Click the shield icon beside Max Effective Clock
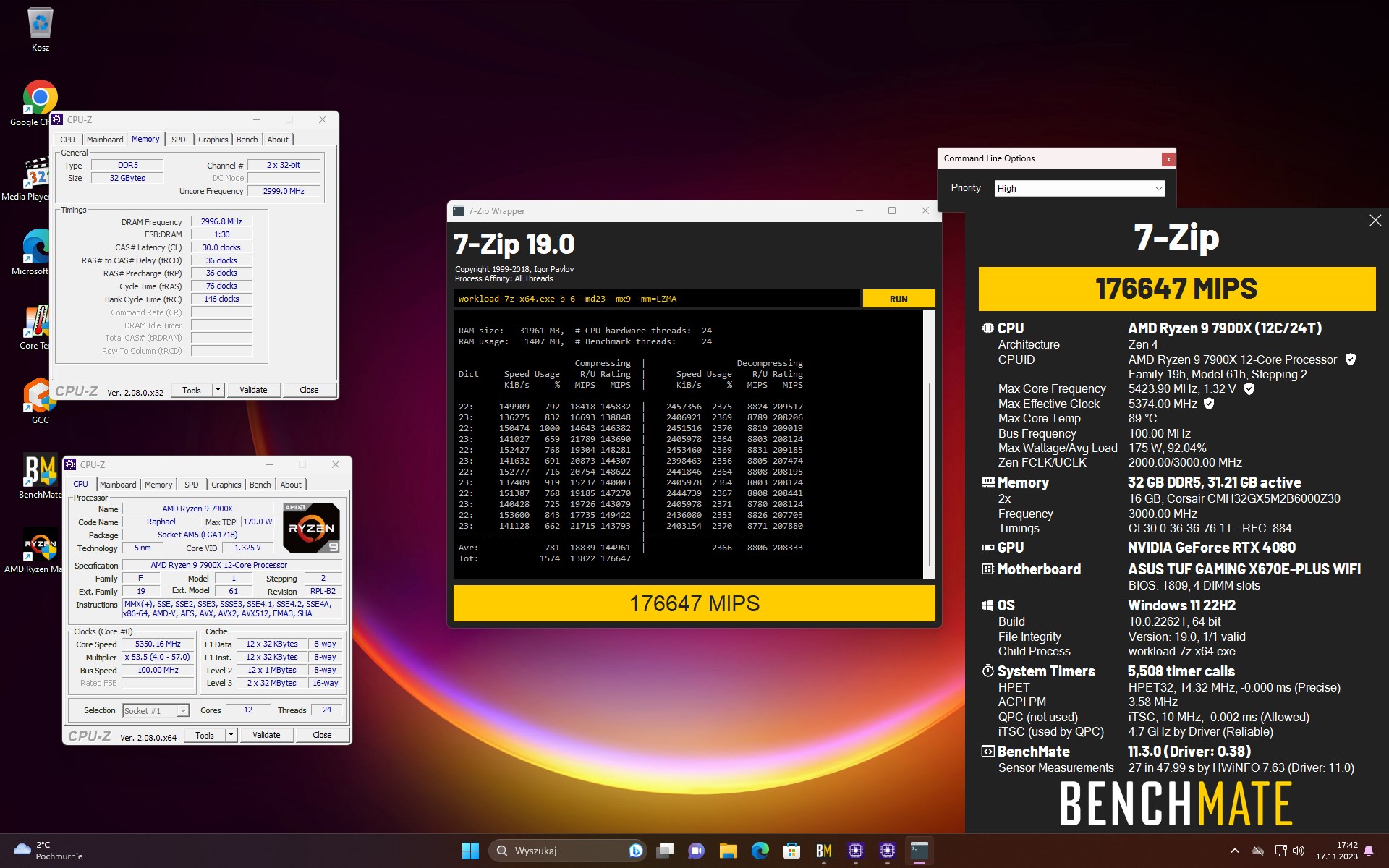The image size is (1389, 868). (x=1208, y=404)
